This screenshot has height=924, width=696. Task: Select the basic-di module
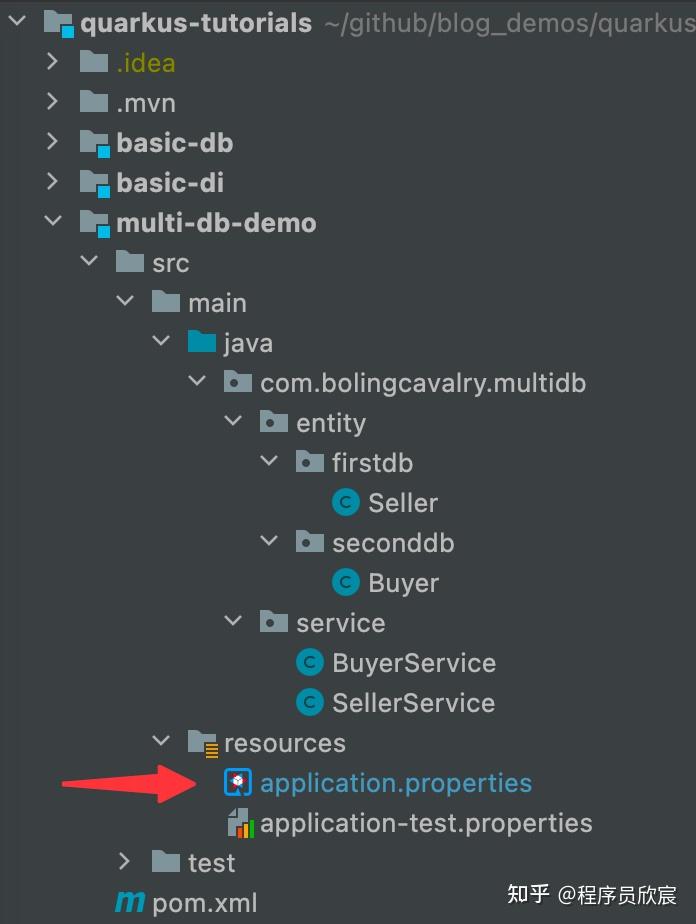(170, 183)
